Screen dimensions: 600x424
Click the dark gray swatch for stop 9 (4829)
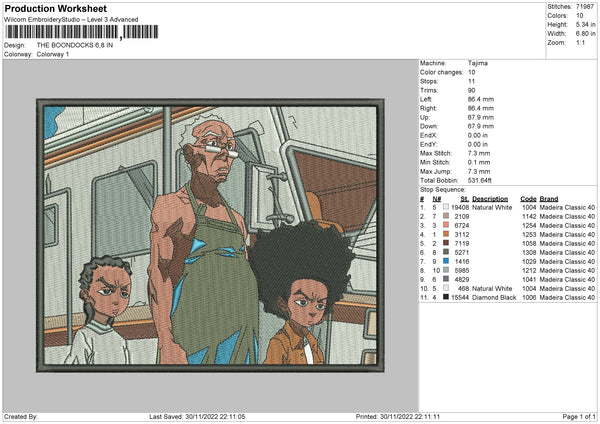(446, 279)
